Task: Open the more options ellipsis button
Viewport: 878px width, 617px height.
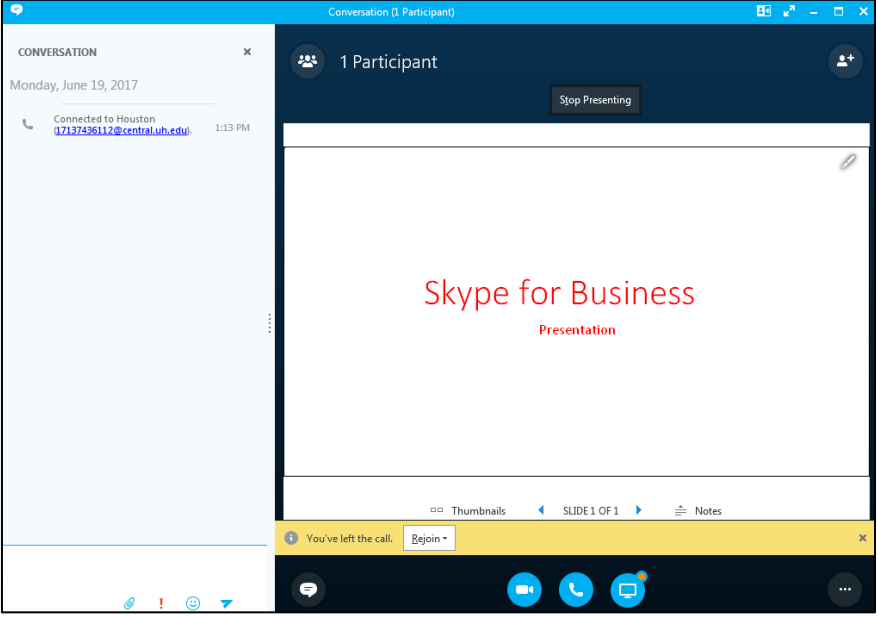Action: click(x=845, y=590)
